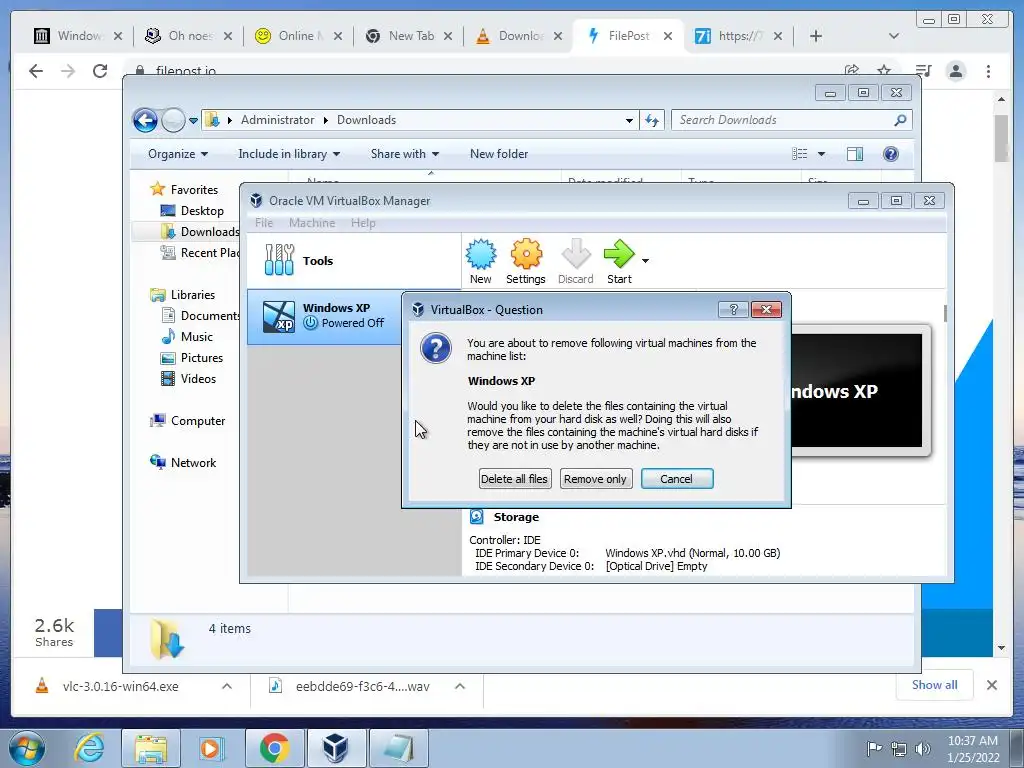
Task: Bookmark the page with star icon
Action: pyautogui.click(x=884, y=71)
